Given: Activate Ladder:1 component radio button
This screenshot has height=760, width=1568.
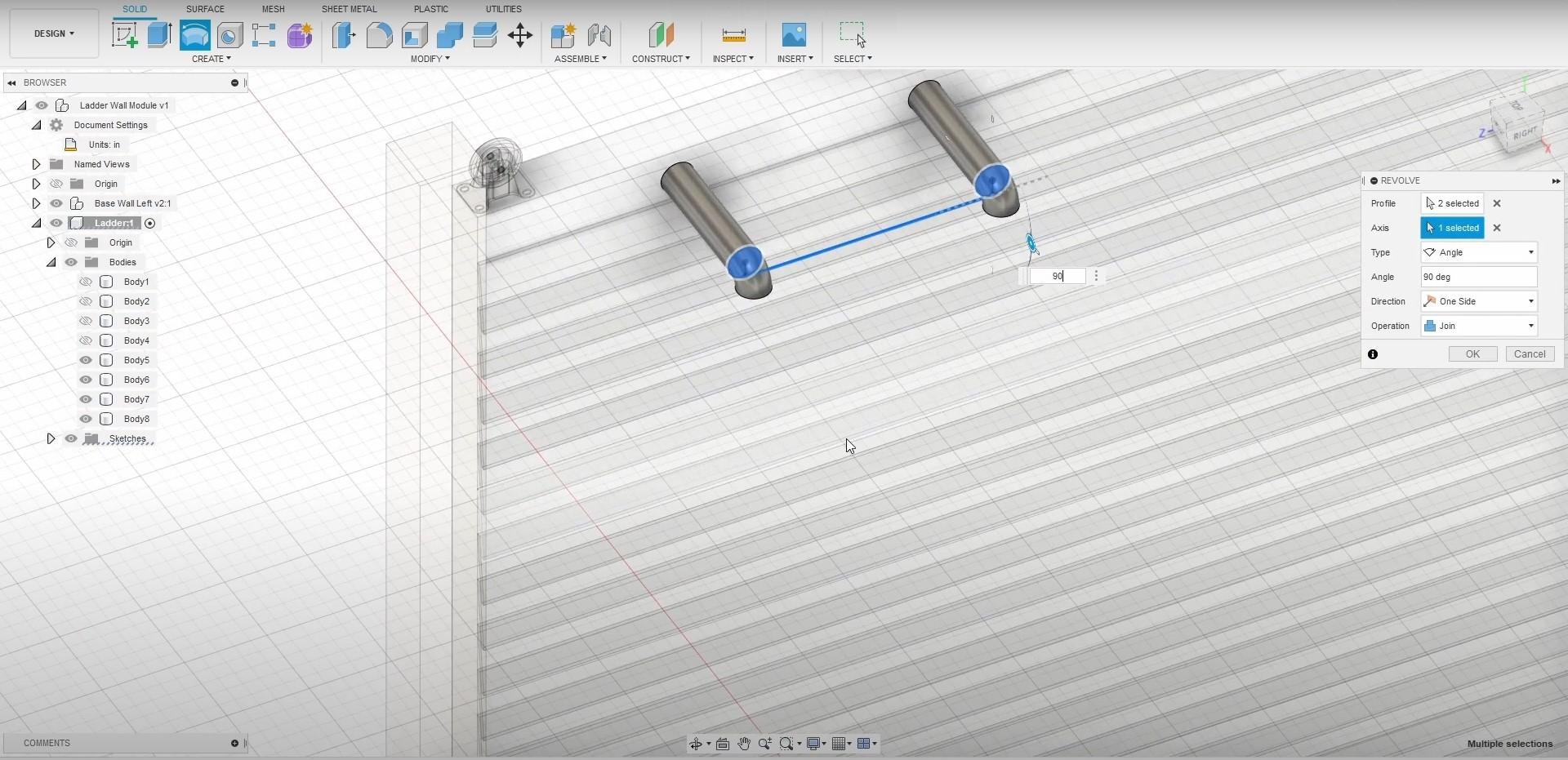Looking at the screenshot, I should [x=150, y=223].
